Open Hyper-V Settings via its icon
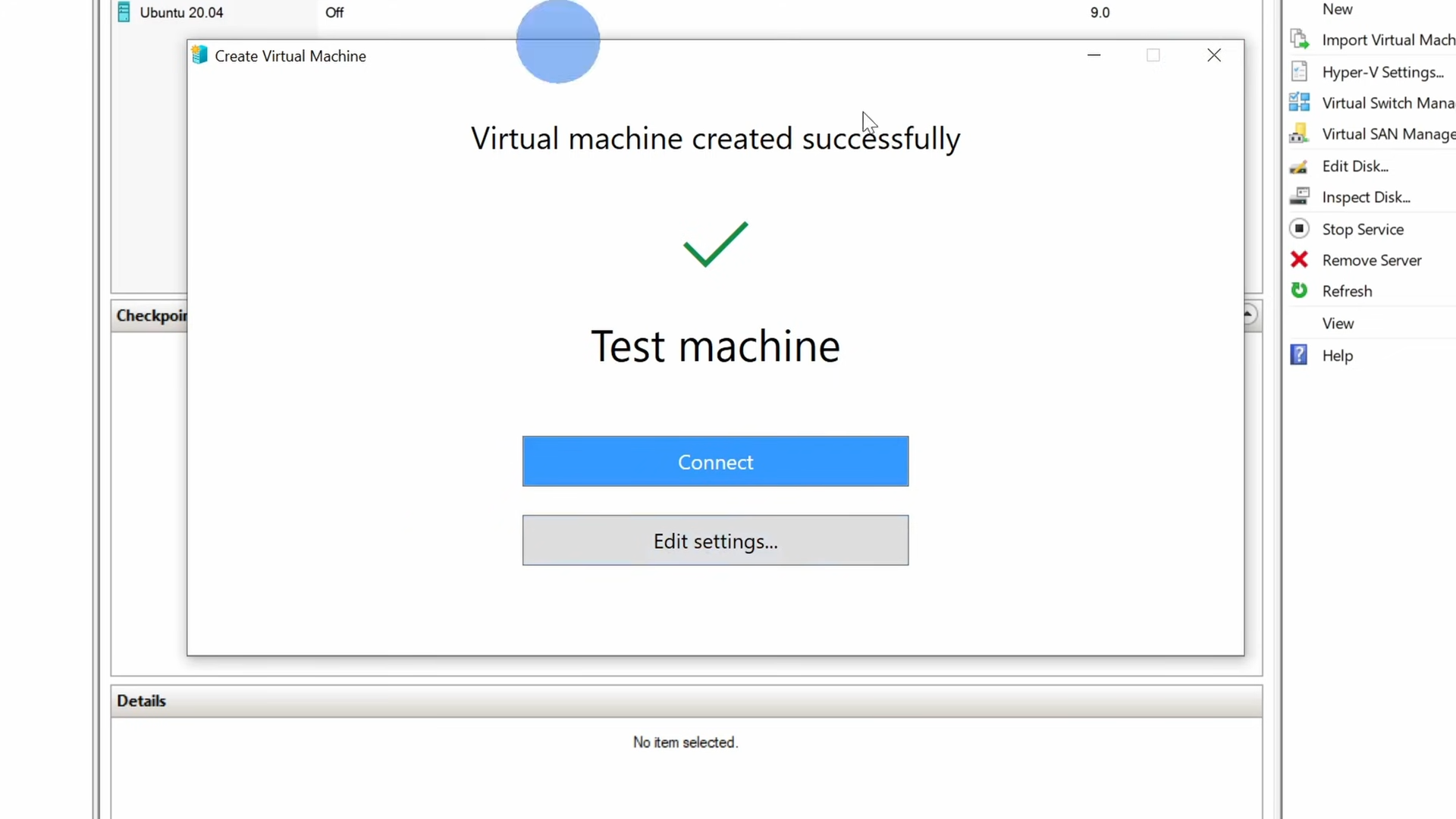1456x819 pixels. [1300, 71]
